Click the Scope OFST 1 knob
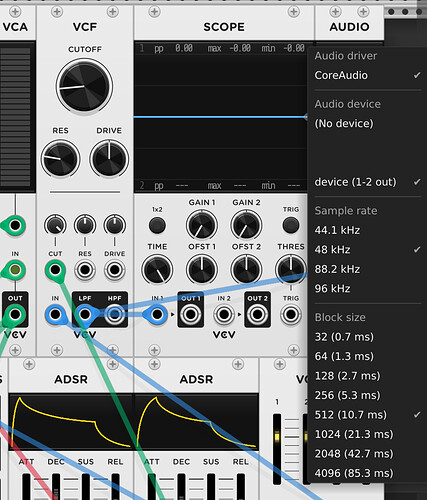 point(202,270)
